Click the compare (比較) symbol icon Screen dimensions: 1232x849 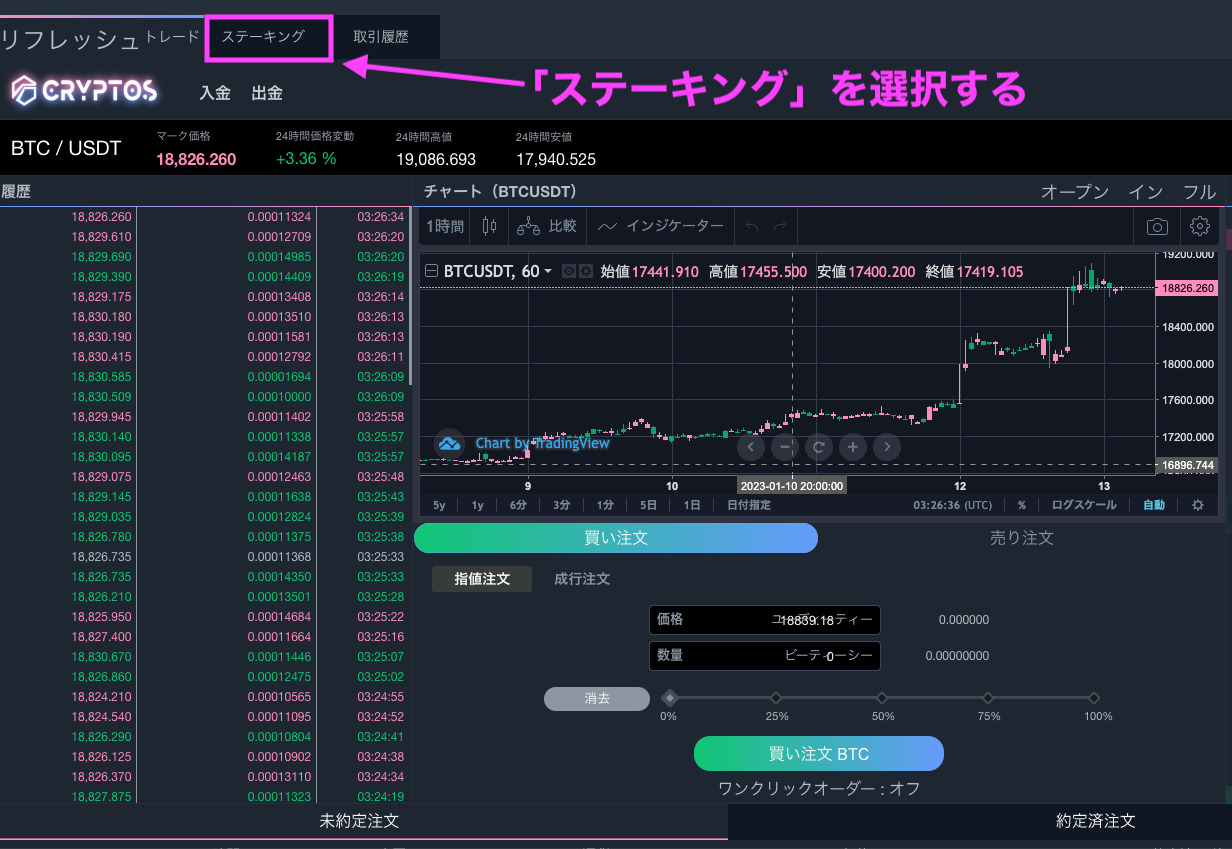pyautogui.click(x=547, y=227)
